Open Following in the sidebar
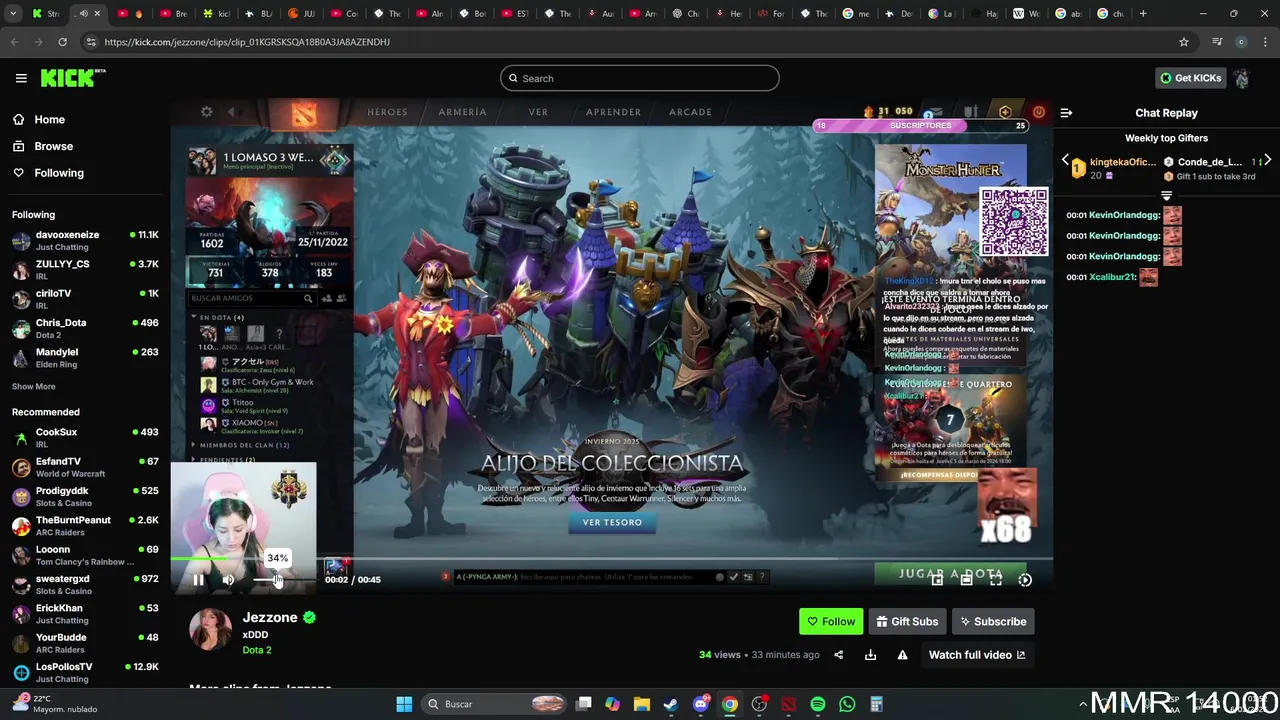Image resolution: width=1280 pixels, height=720 pixels. [x=47, y=173]
